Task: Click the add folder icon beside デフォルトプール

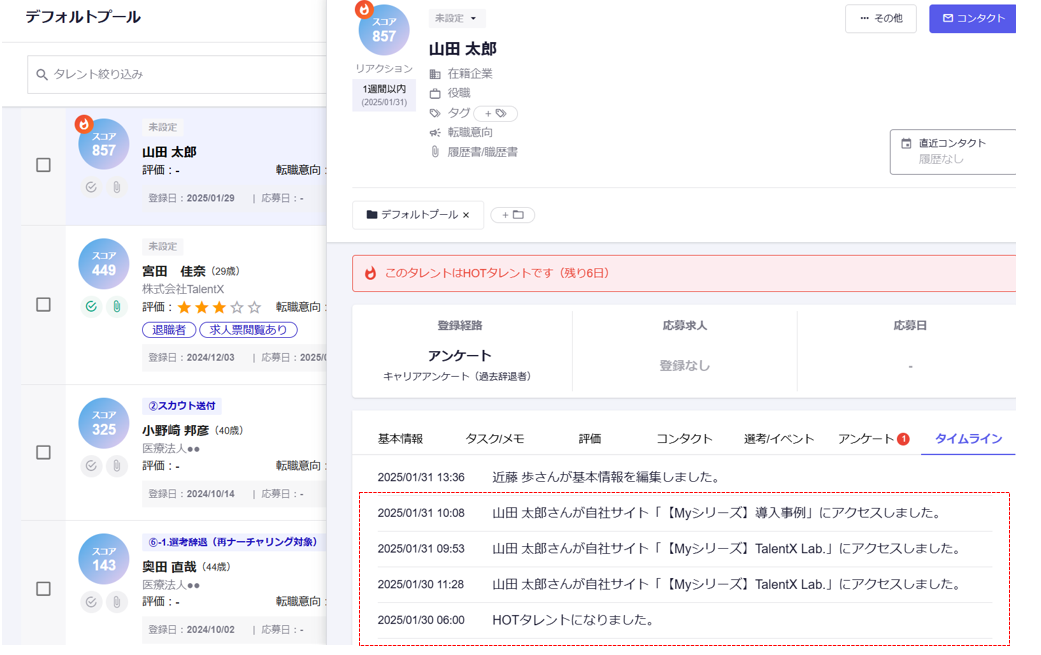Action: pyautogui.click(x=512, y=215)
